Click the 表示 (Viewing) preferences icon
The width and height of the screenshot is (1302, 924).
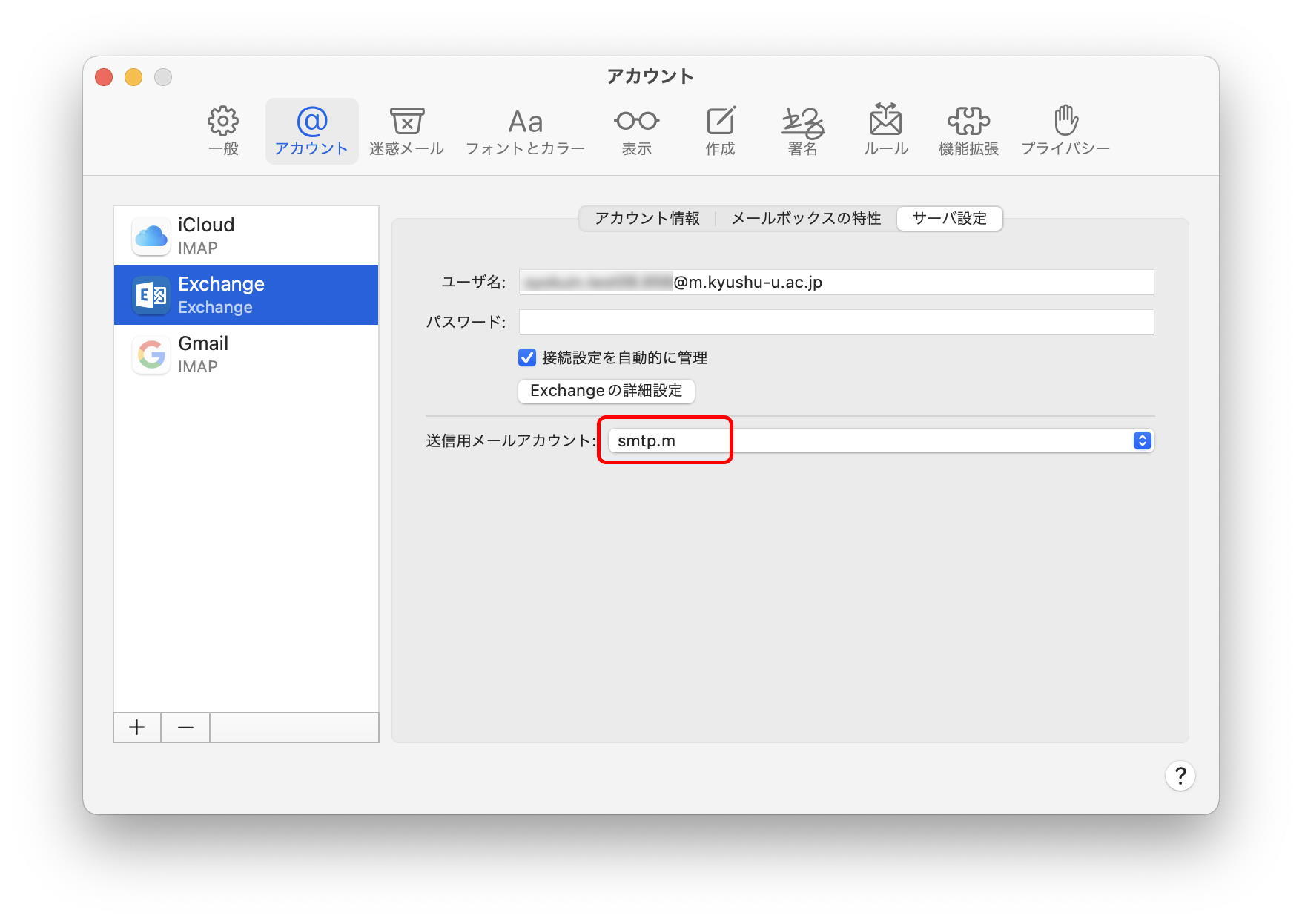[636, 132]
